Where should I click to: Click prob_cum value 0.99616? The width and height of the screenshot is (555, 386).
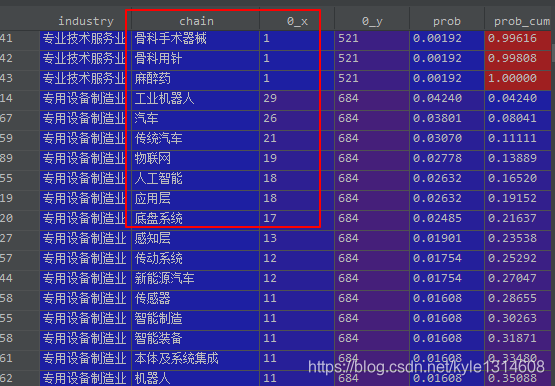[517, 39]
